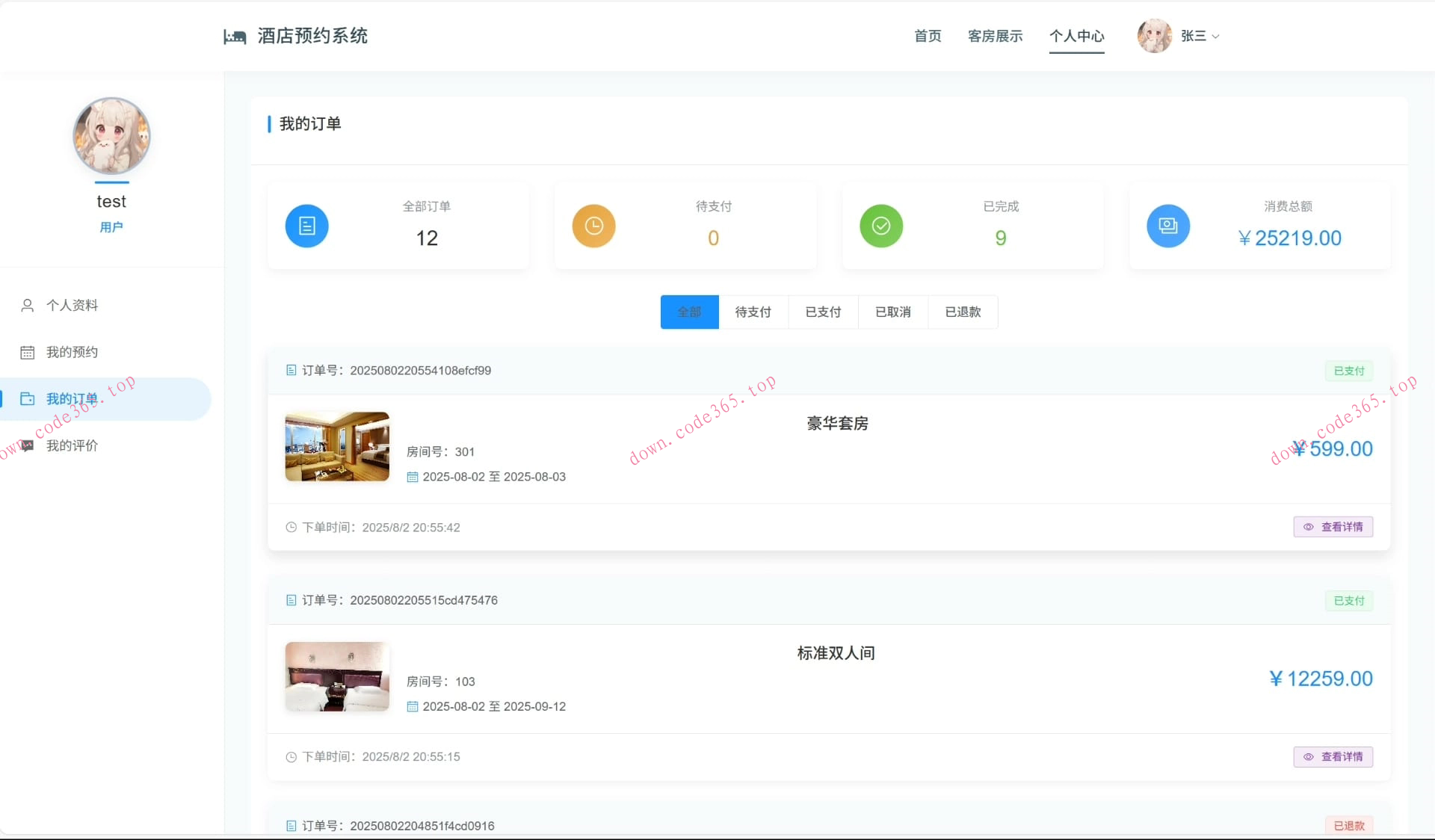The width and height of the screenshot is (1435, 840).
Task: Click 查看详情 on the 标准双人间 order
Action: pyautogui.click(x=1333, y=756)
